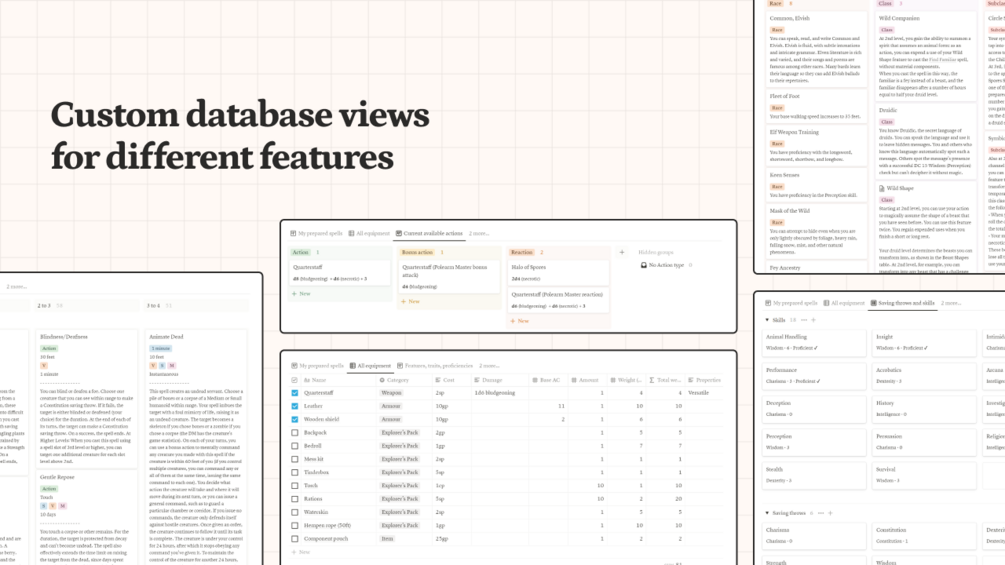Click the Properties column header
The image size is (1005, 565).
click(x=704, y=380)
